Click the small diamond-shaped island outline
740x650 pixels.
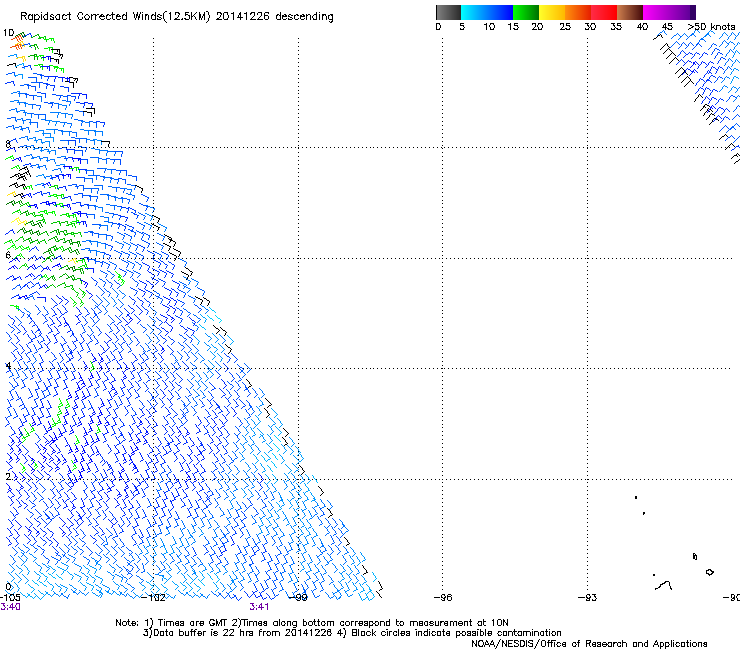709,572
